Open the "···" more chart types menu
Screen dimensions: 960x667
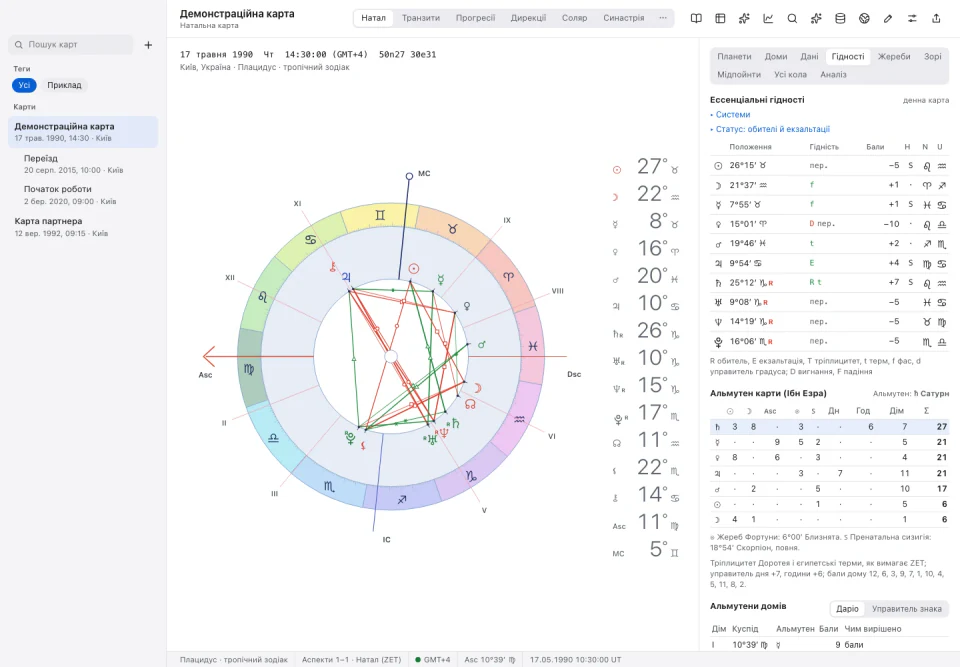(x=662, y=18)
